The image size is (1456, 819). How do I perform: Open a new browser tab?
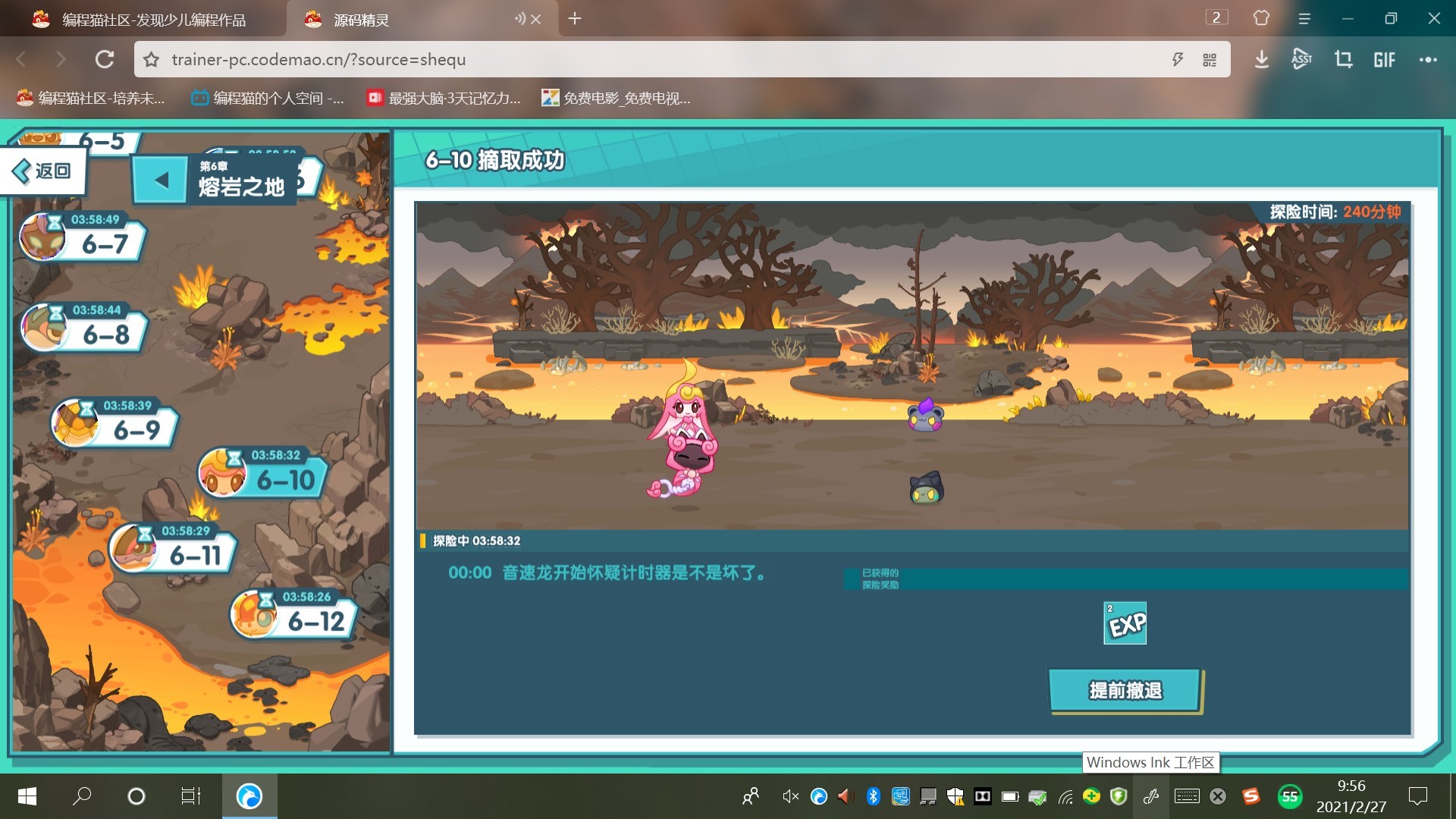coord(575,18)
